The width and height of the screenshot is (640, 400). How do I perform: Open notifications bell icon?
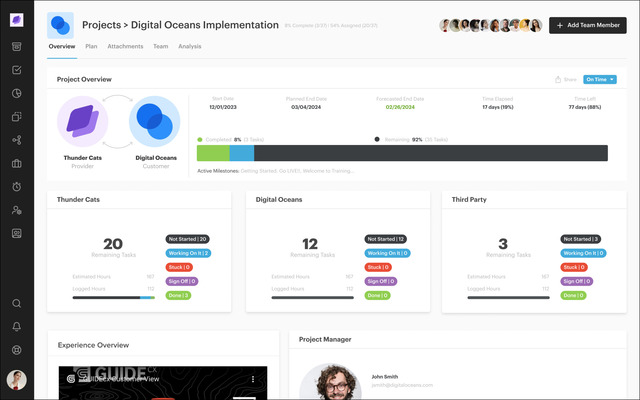click(x=17, y=327)
